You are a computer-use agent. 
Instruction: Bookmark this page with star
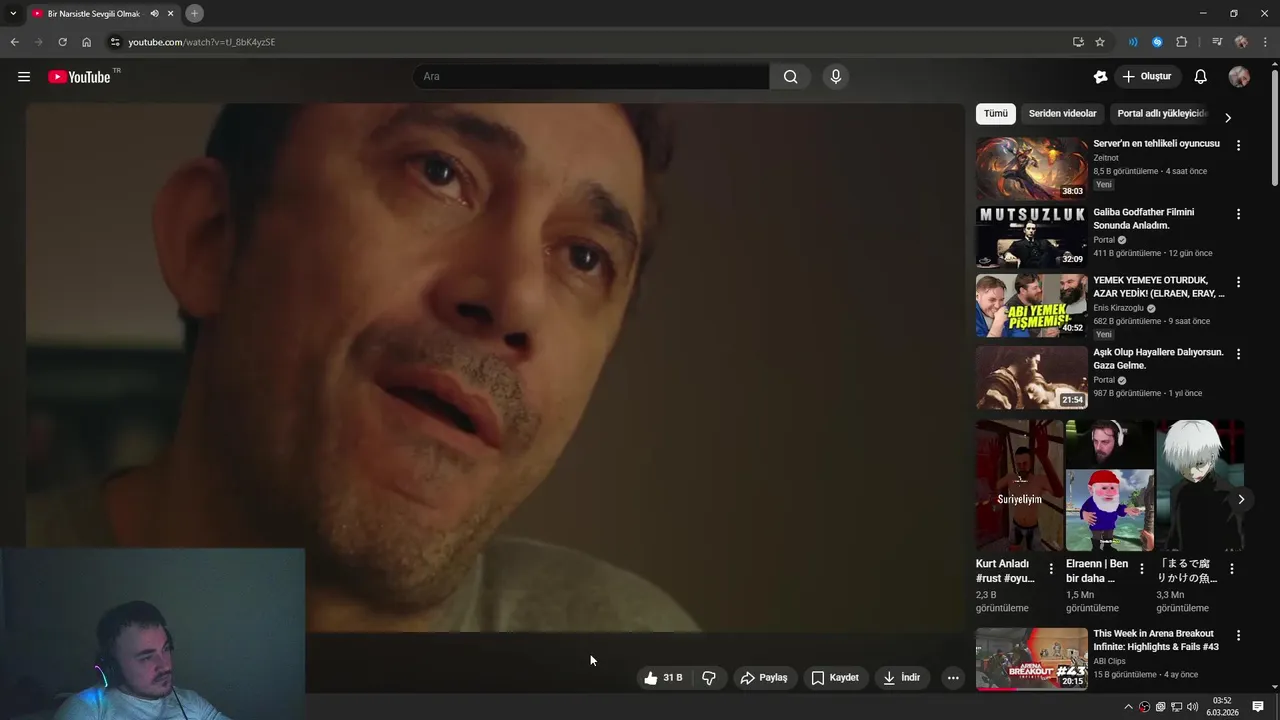coord(1100,42)
